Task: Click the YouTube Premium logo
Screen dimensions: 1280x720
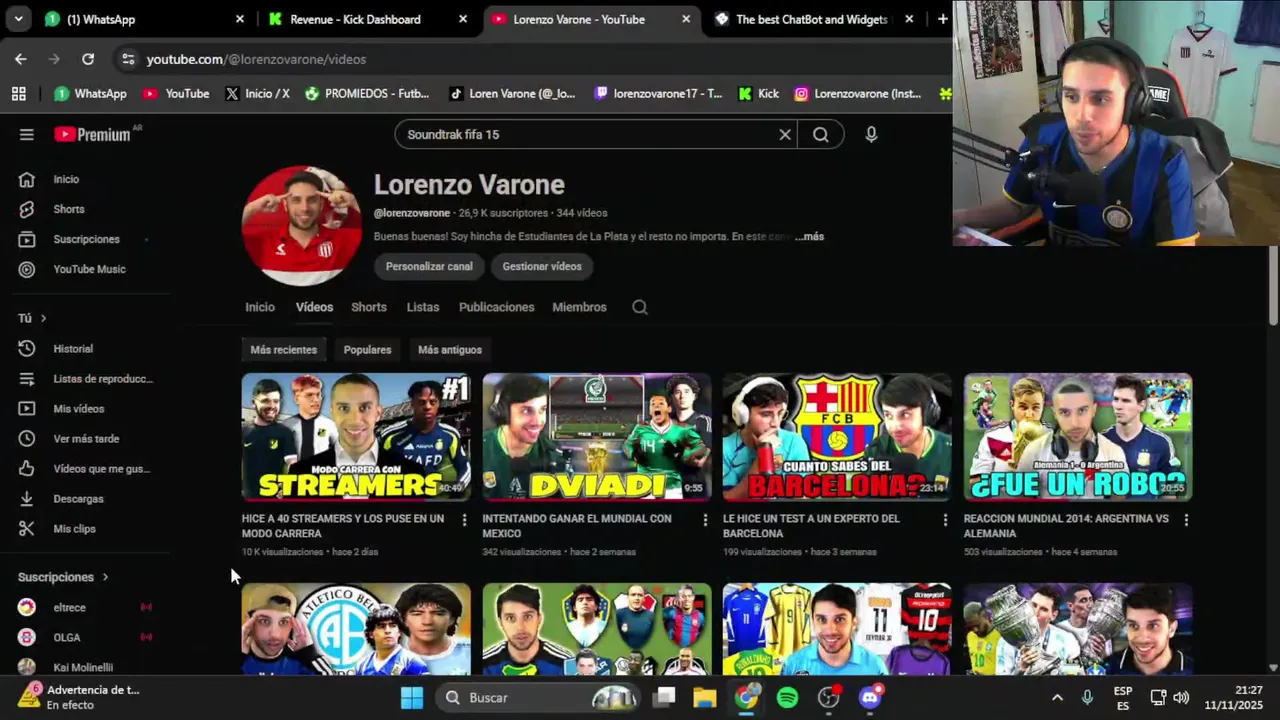Action: coord(92,134)
